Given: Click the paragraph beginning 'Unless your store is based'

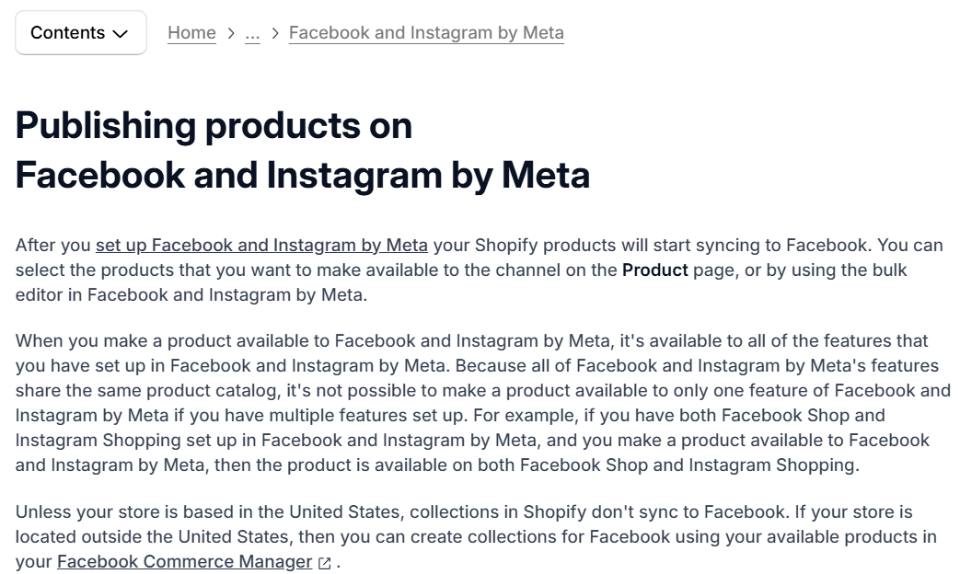Looking at the screenshot, I should pos(476,537).
